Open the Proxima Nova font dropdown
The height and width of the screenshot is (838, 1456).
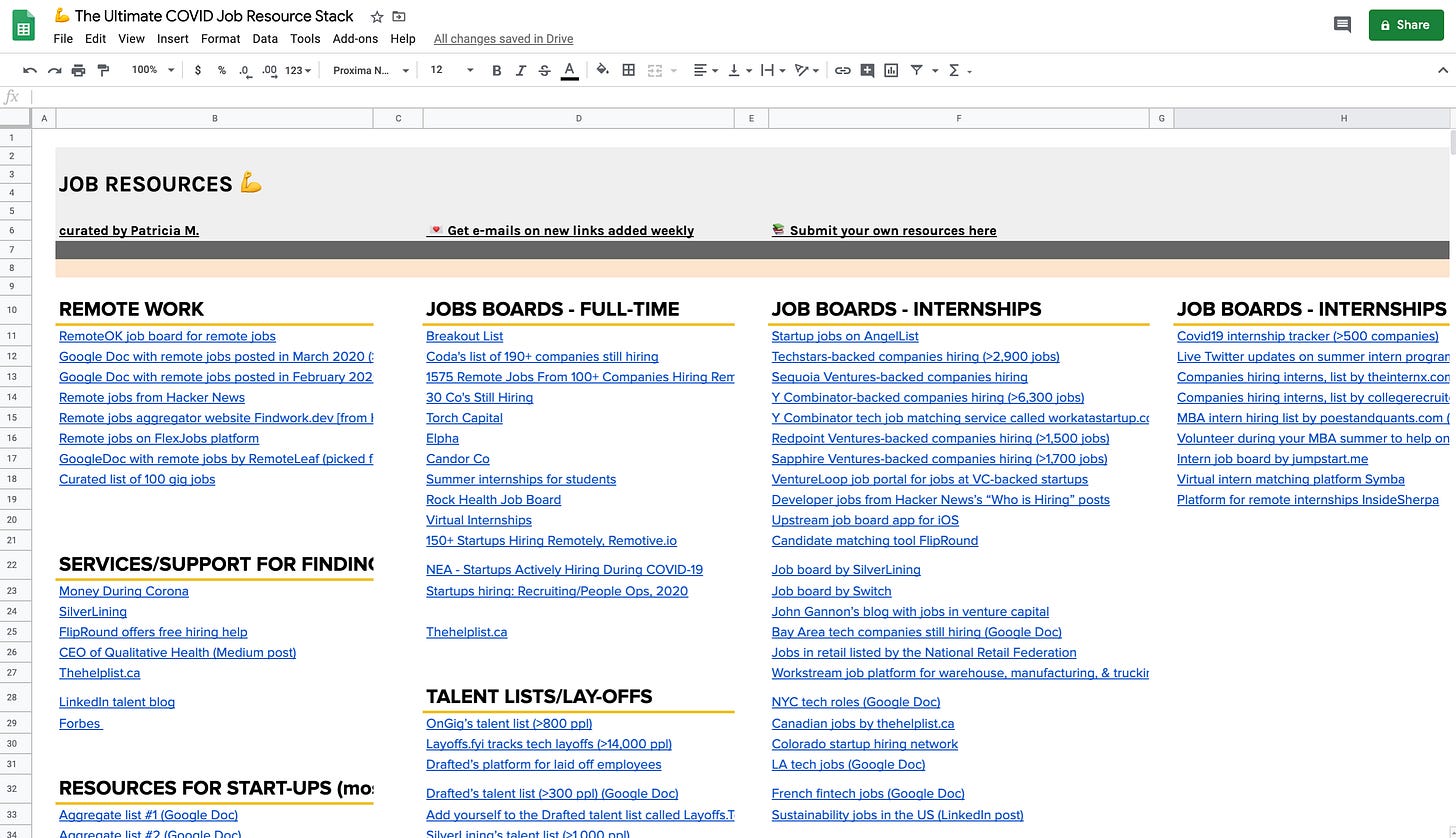[371, 70]
